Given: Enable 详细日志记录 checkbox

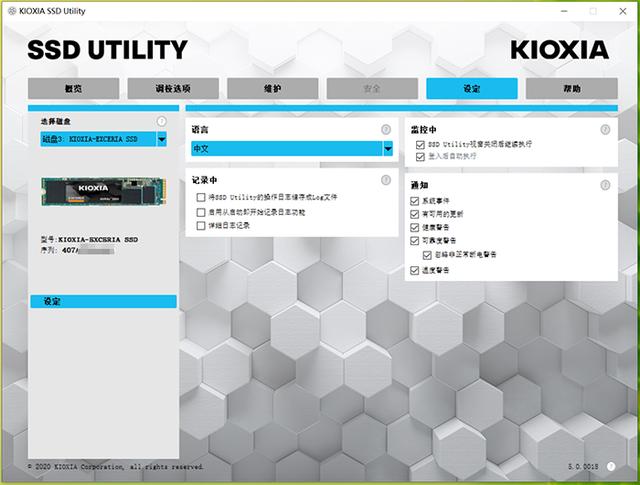Looking at the screenshot, I should [x=200, y=225].
